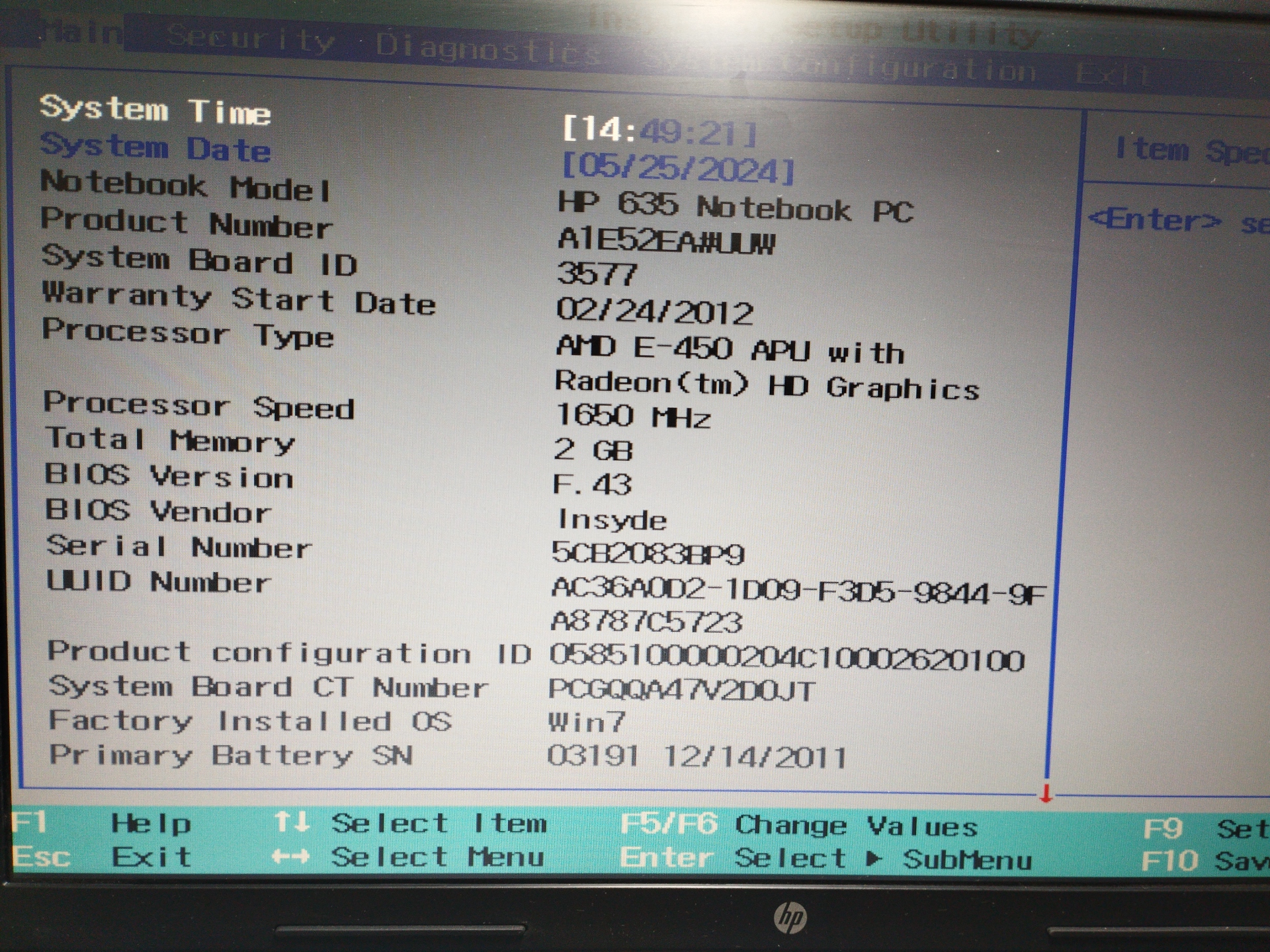Click the Radeon(tm) HD Graphics line
This screenshot has width=1270, height=952.
point(767,386)
